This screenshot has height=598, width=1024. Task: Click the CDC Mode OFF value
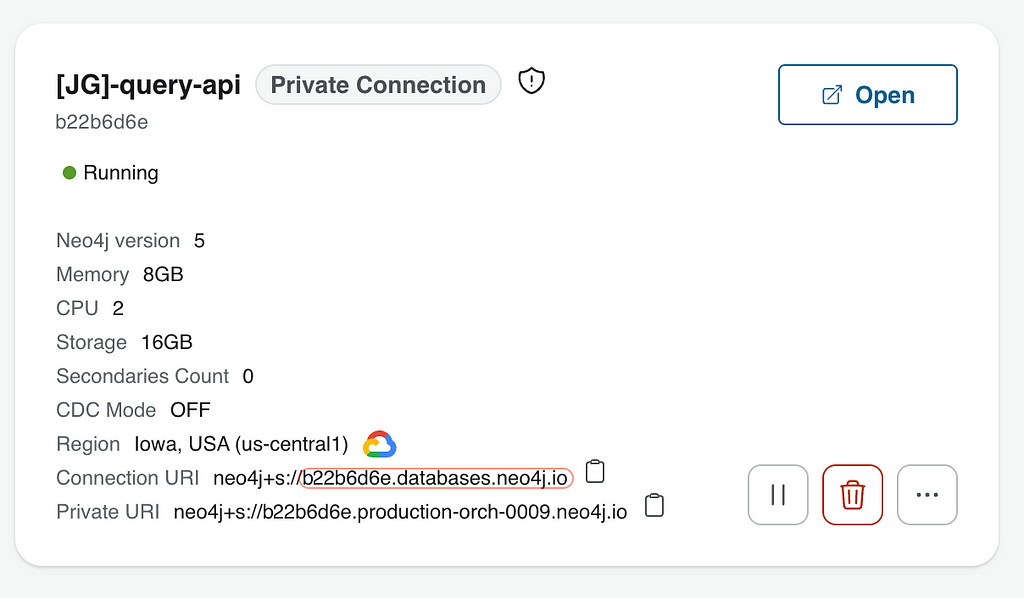click(190, 410)
